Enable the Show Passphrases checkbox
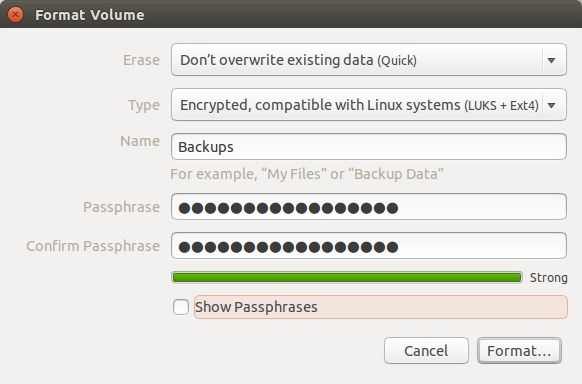This screenshot has height=384, width=582. [x=181, y=307]
